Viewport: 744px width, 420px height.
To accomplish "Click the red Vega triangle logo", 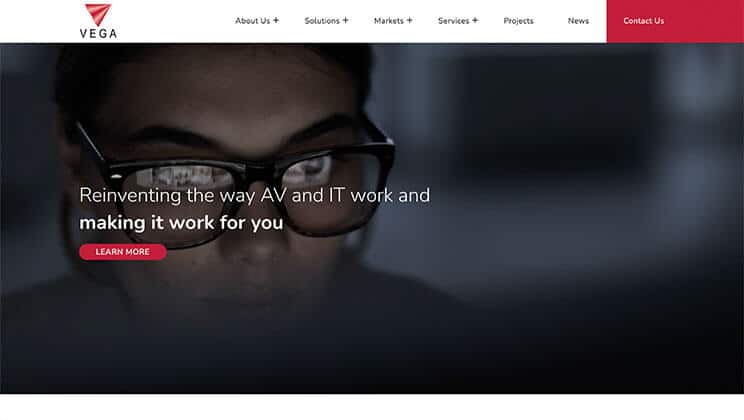I will tap(98, 14).
